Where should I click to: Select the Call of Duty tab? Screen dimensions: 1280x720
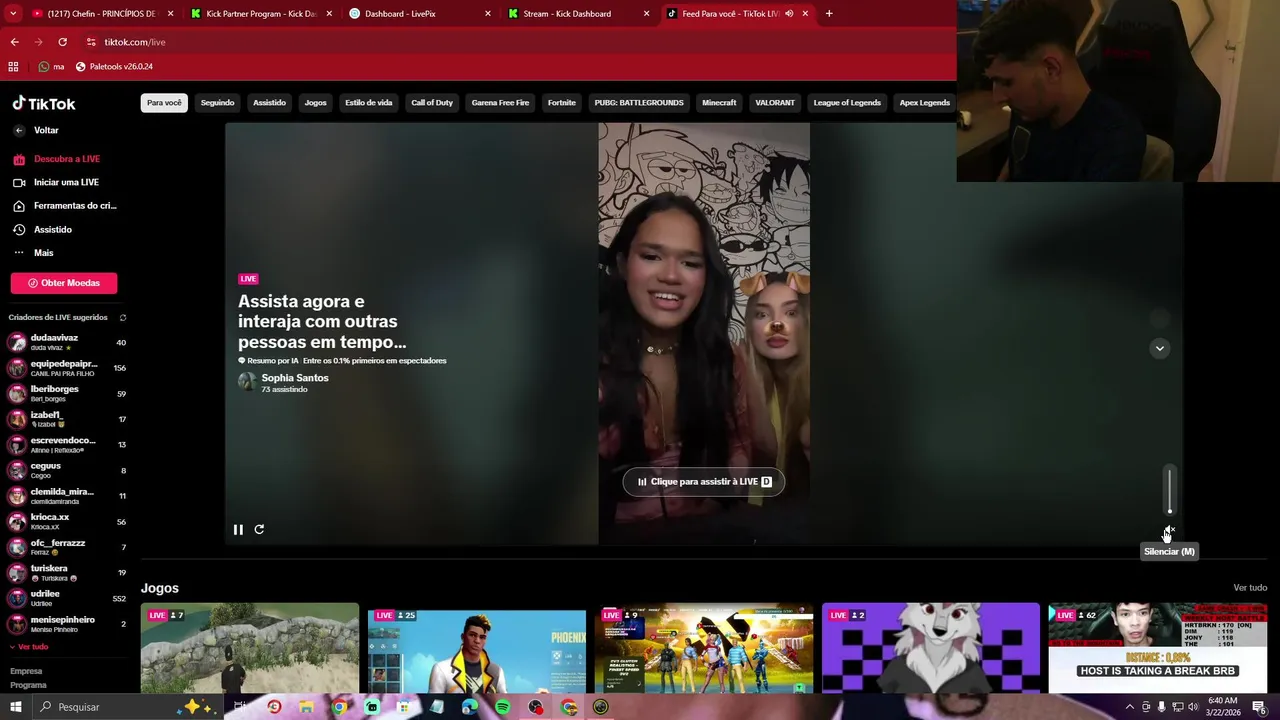coord(432,103)
